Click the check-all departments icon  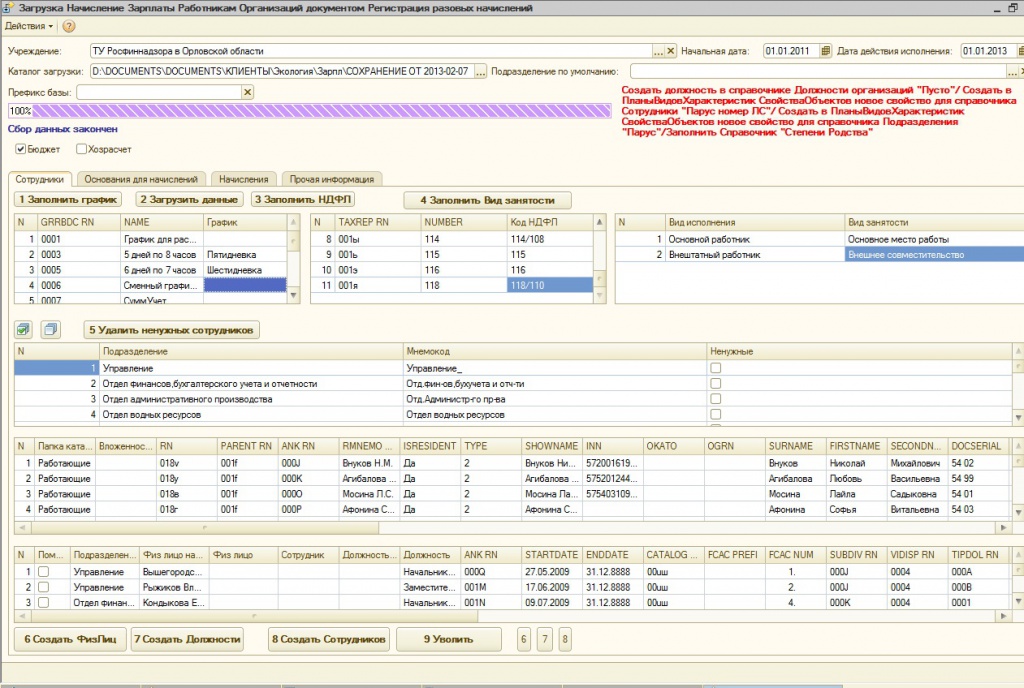(24, 330)
